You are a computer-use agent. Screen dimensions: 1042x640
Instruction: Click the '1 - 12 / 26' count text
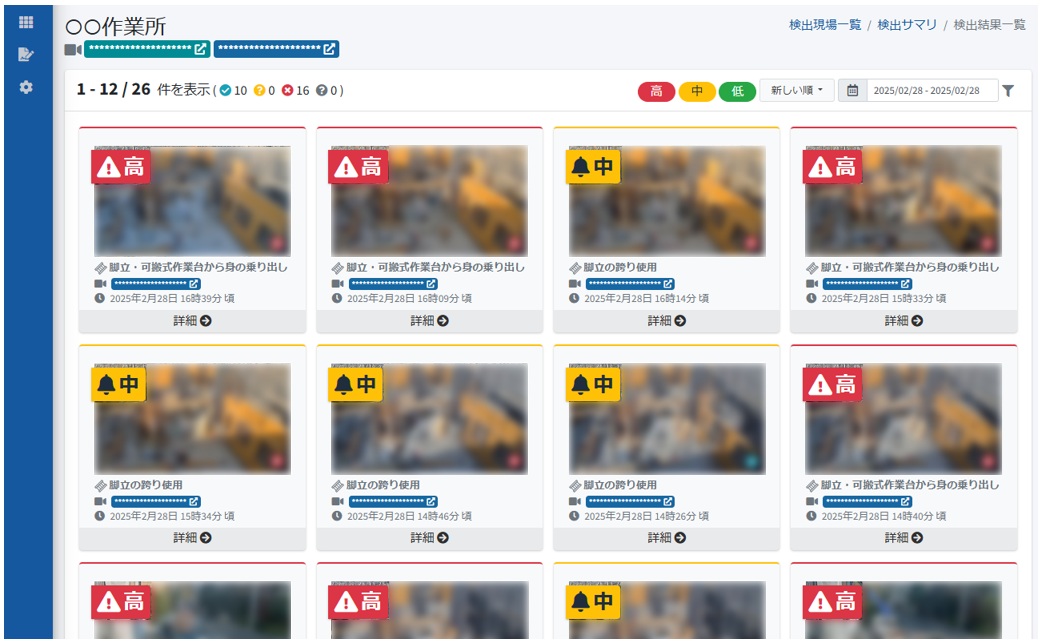114,90
